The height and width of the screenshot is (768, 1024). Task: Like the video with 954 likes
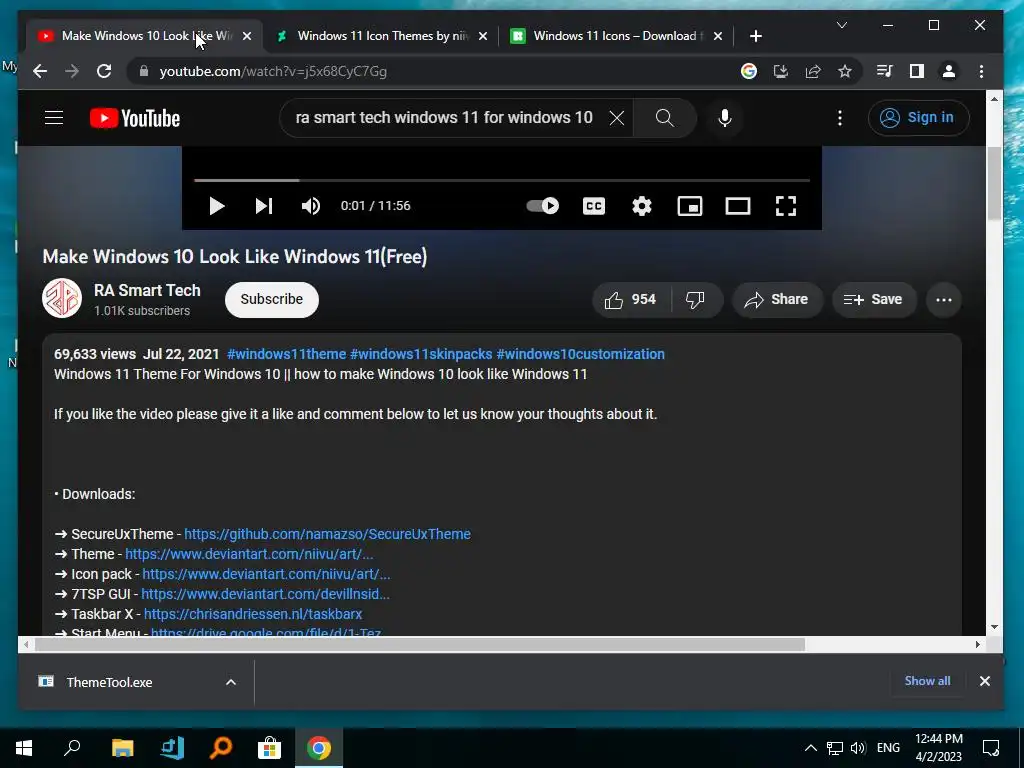pos(631,300)
